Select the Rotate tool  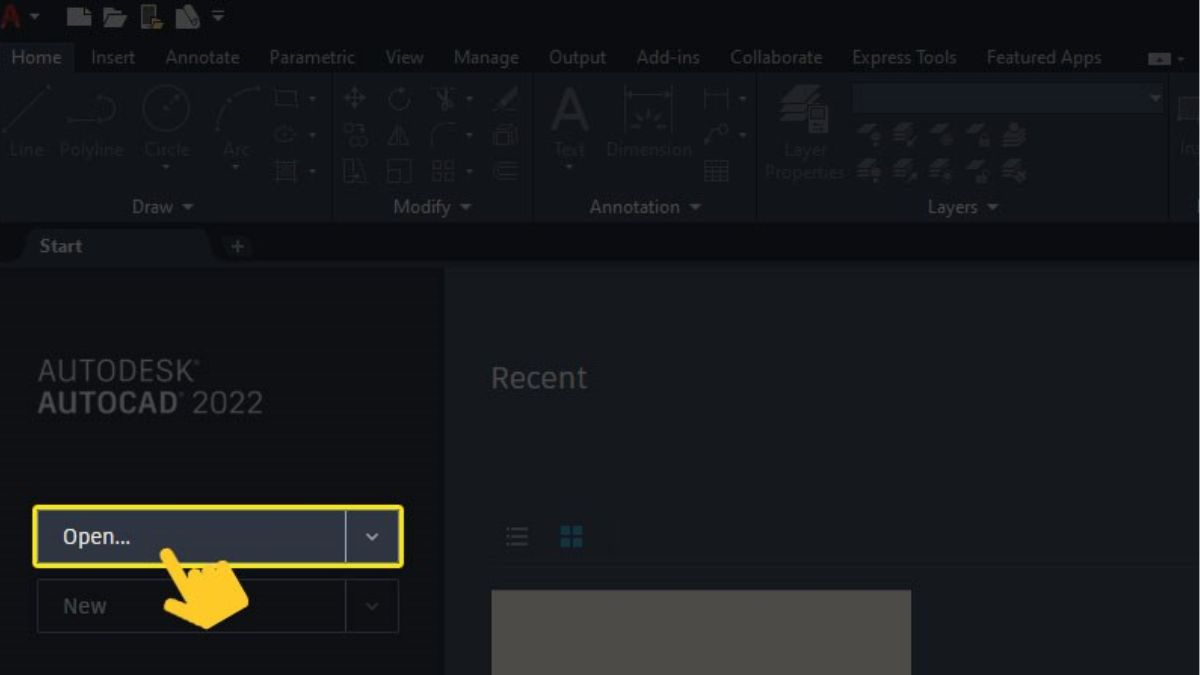399,98
